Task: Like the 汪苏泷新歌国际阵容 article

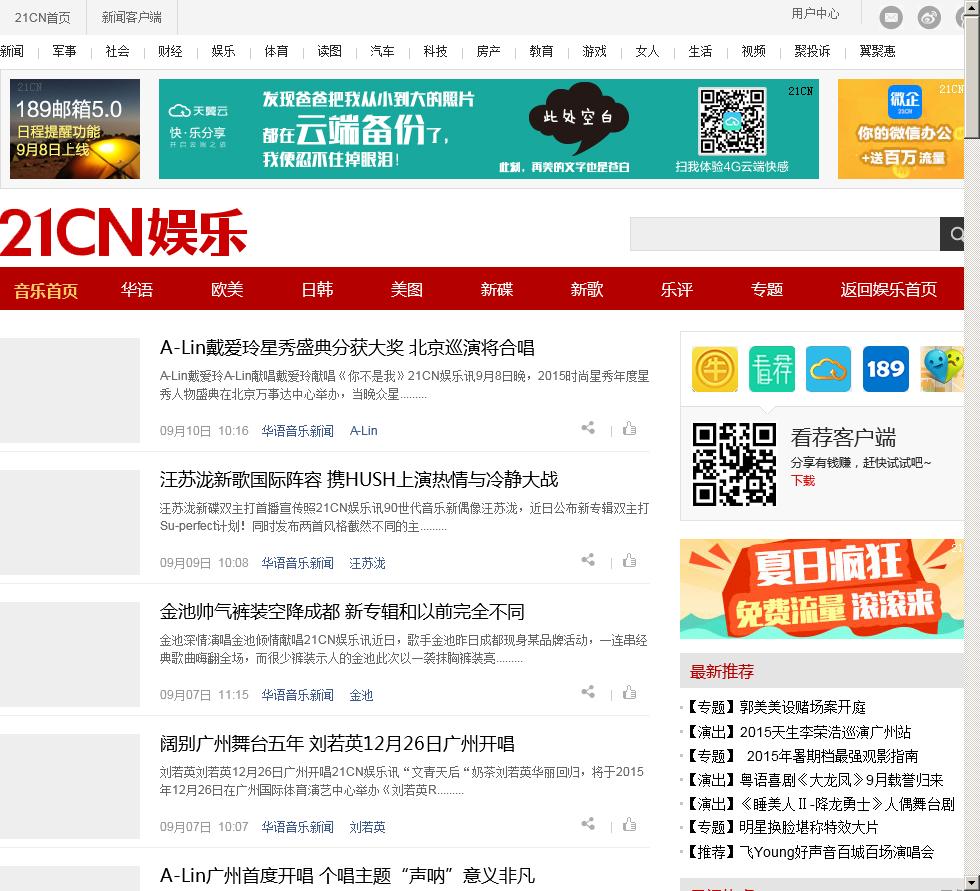Action: coord(629,560)
